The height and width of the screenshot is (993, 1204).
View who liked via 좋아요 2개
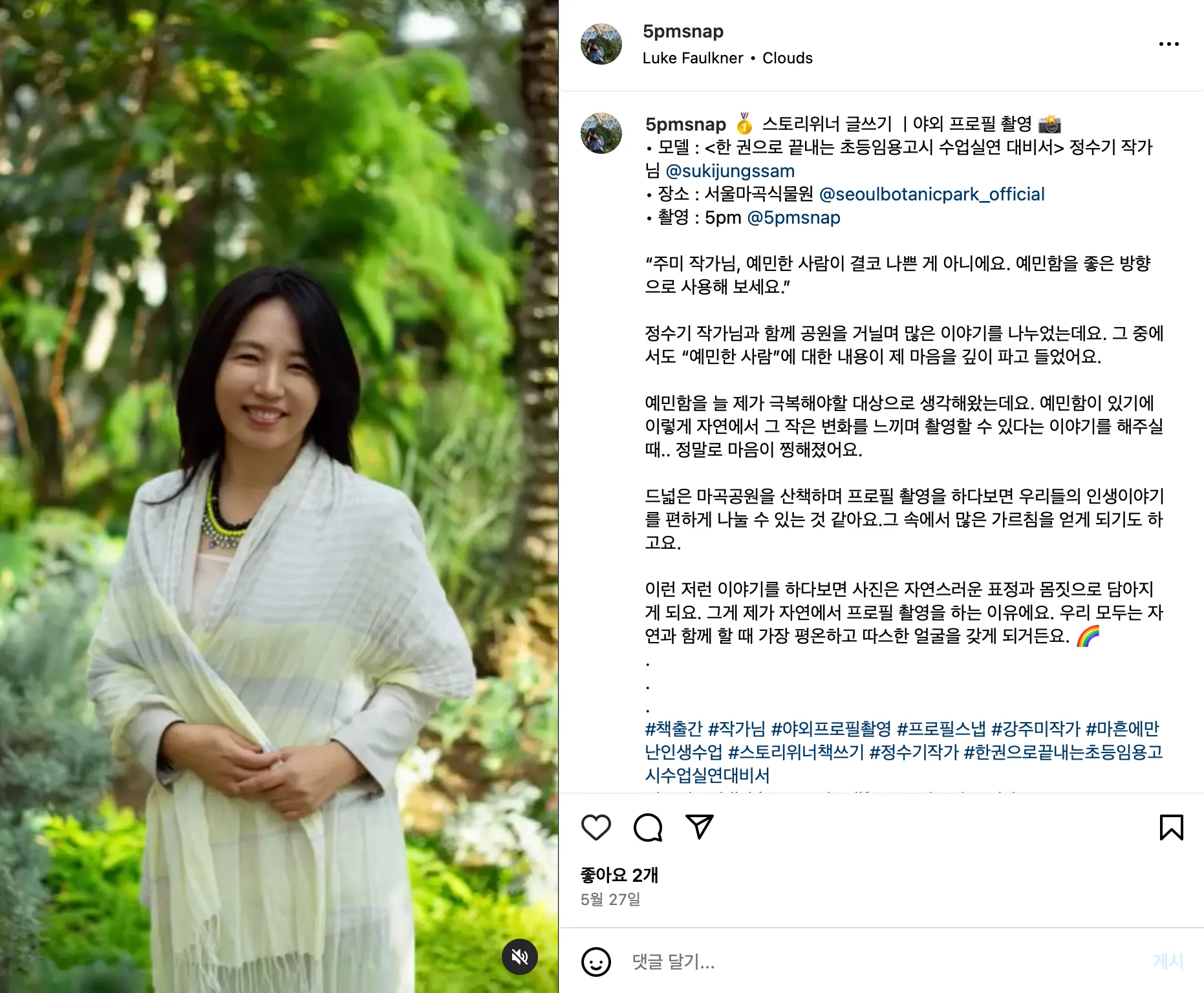coord(619,875)
